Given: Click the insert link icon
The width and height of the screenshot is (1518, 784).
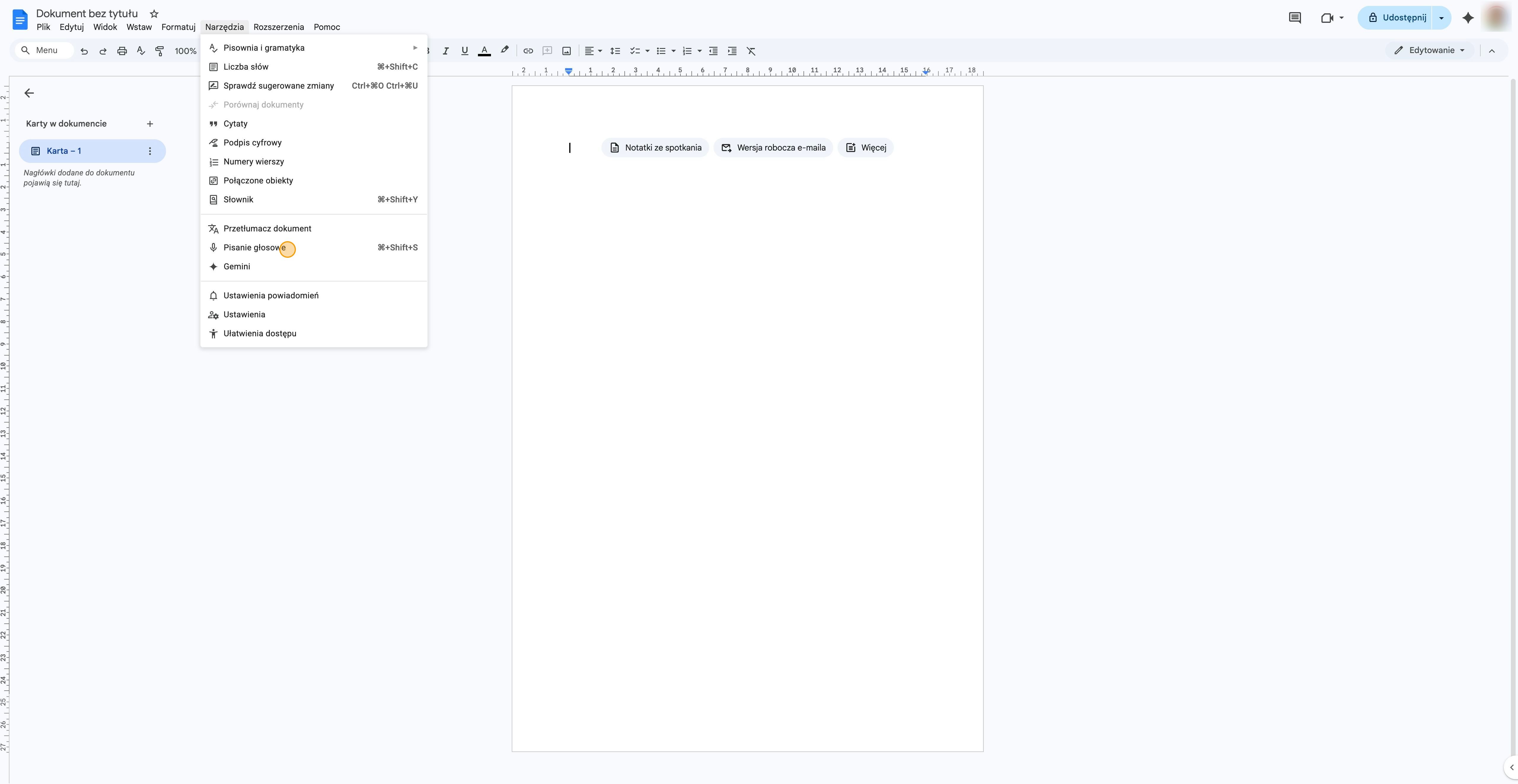Looking at the screenshot, I should (529, 51).
